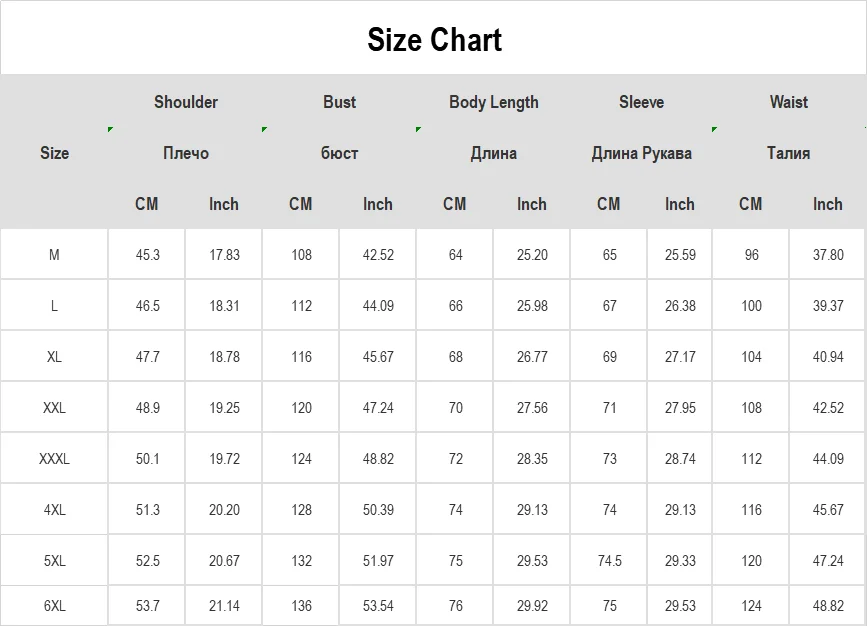Select the Waist column header
The image size is (867, 626).
point(789,102)
